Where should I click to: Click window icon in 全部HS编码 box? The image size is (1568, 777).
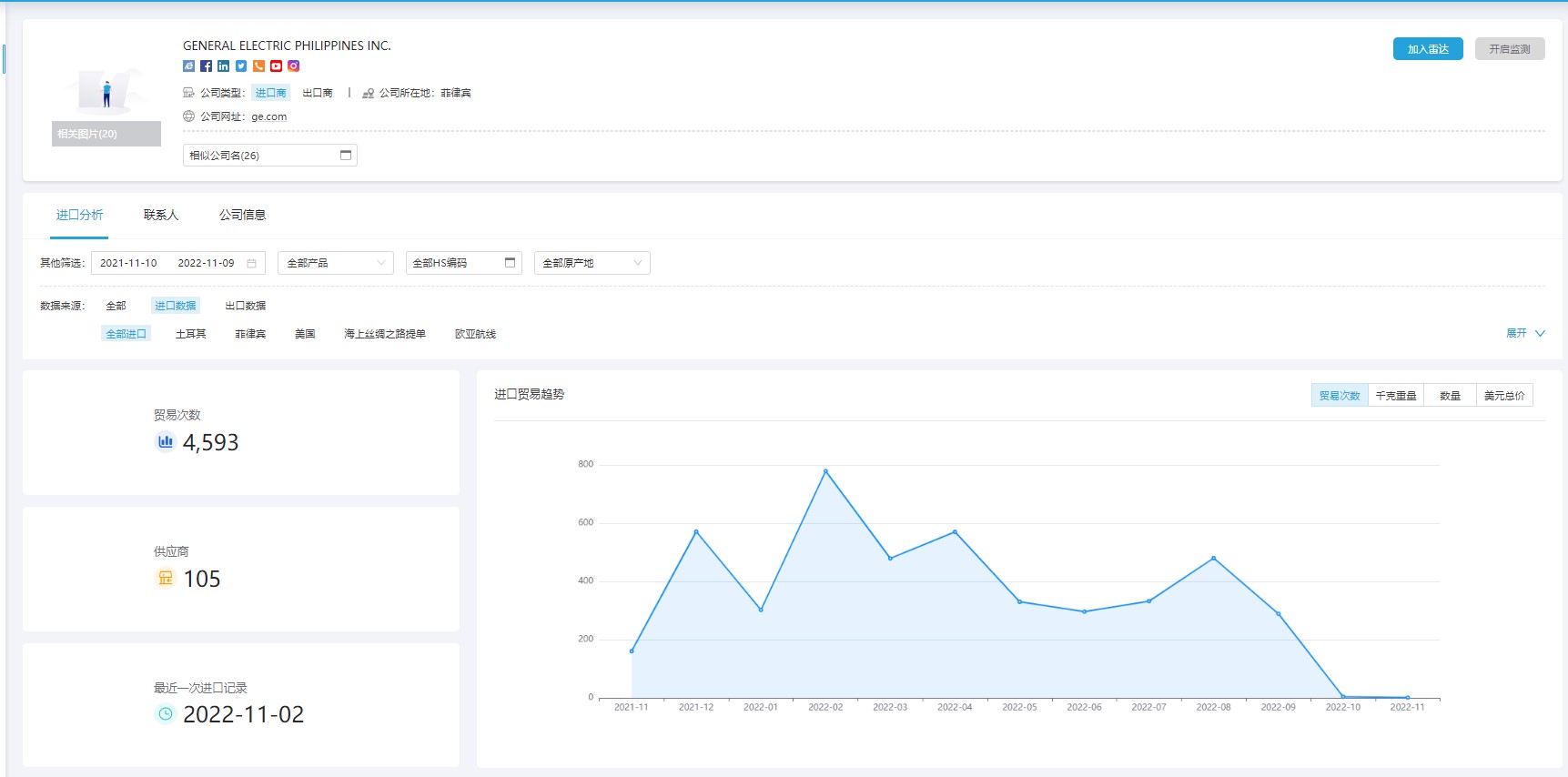pos(510,263)
